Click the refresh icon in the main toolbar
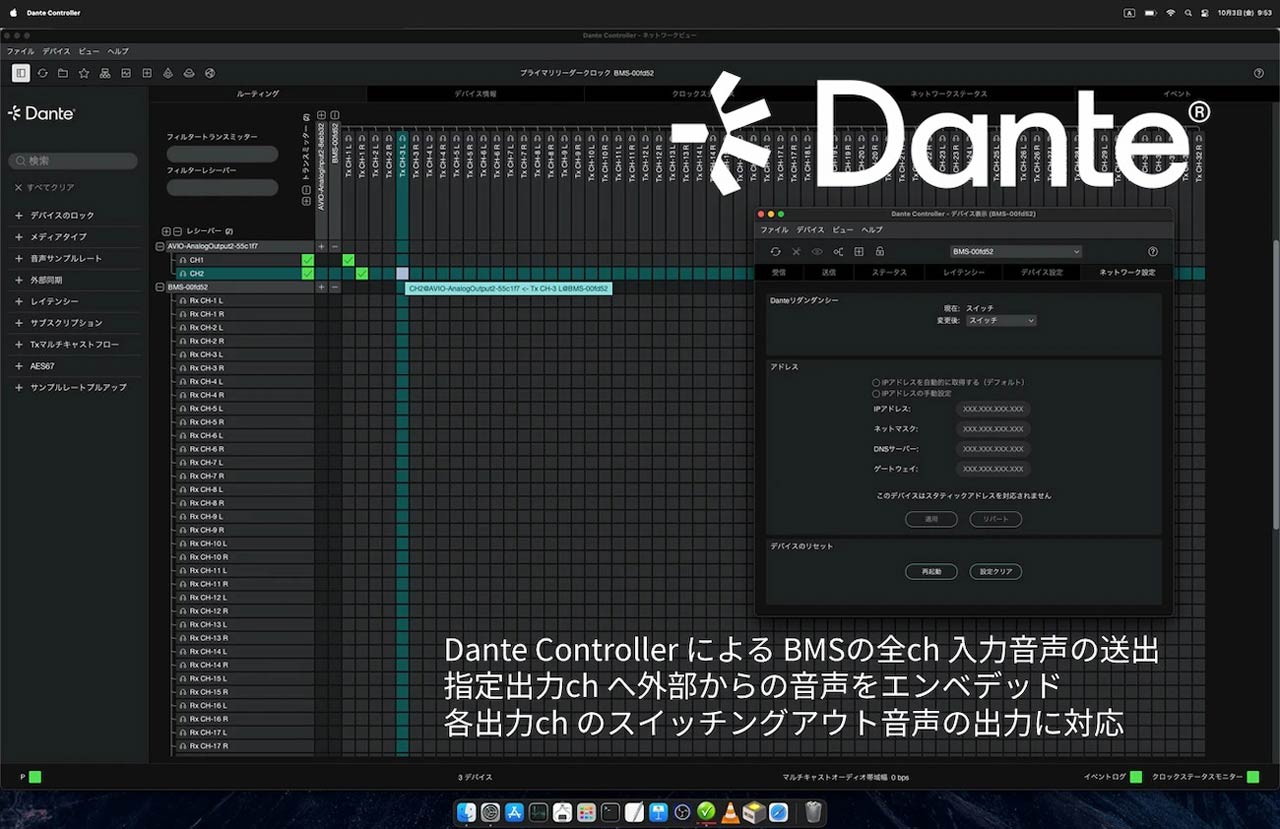Image resolution: width=1280 pixels, height=829 pixels. [42, 73]
